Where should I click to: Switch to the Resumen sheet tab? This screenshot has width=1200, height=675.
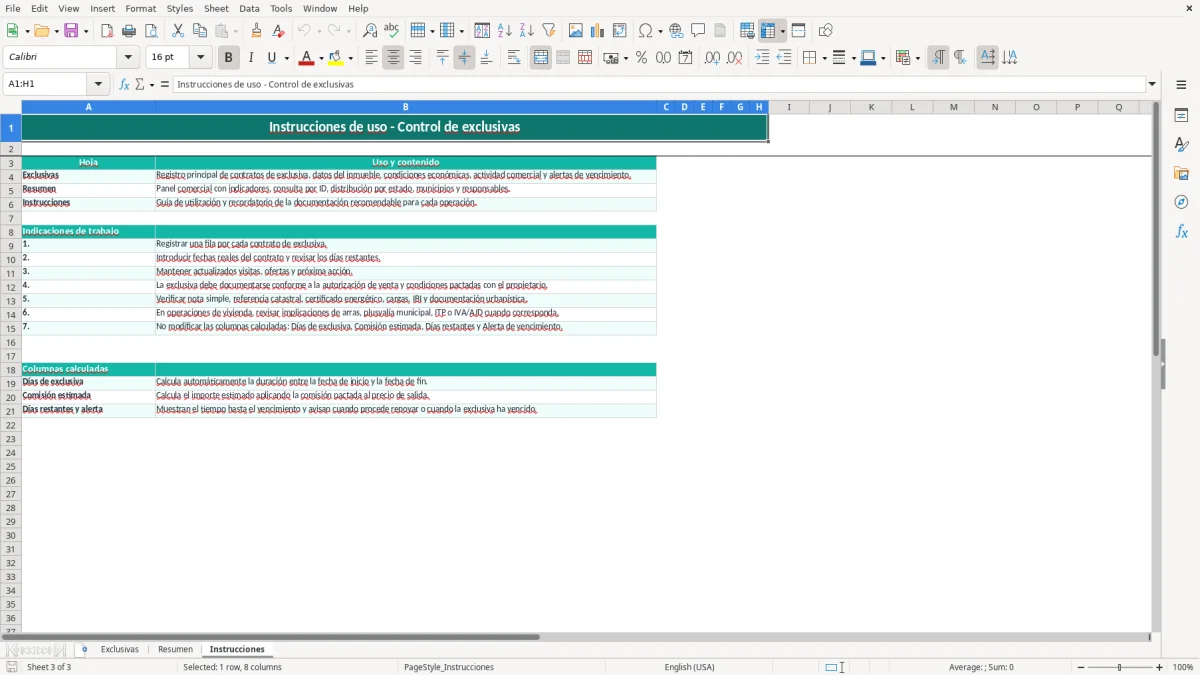pos(175,650)
